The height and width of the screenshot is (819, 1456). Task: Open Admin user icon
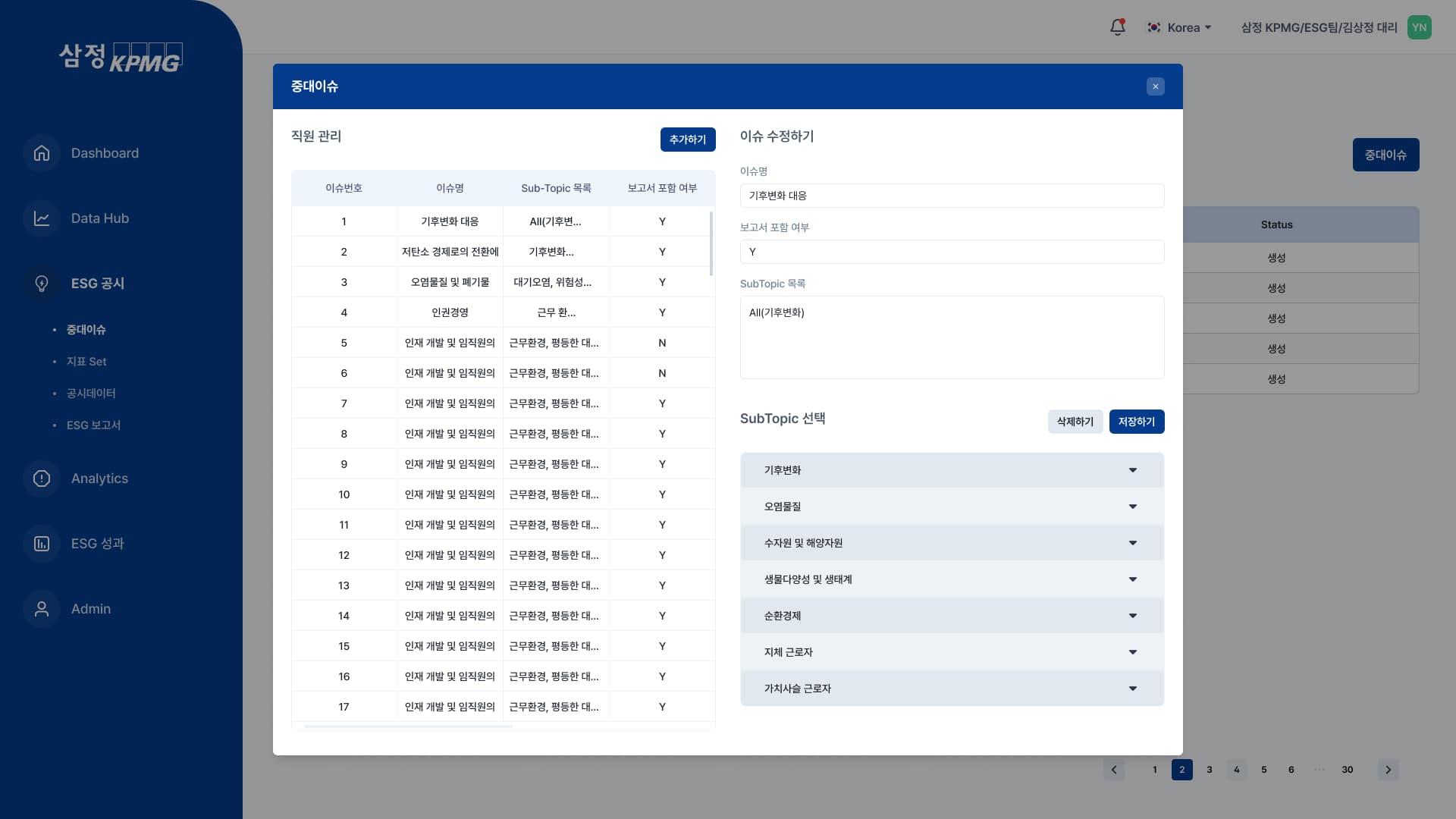point(42,609)
